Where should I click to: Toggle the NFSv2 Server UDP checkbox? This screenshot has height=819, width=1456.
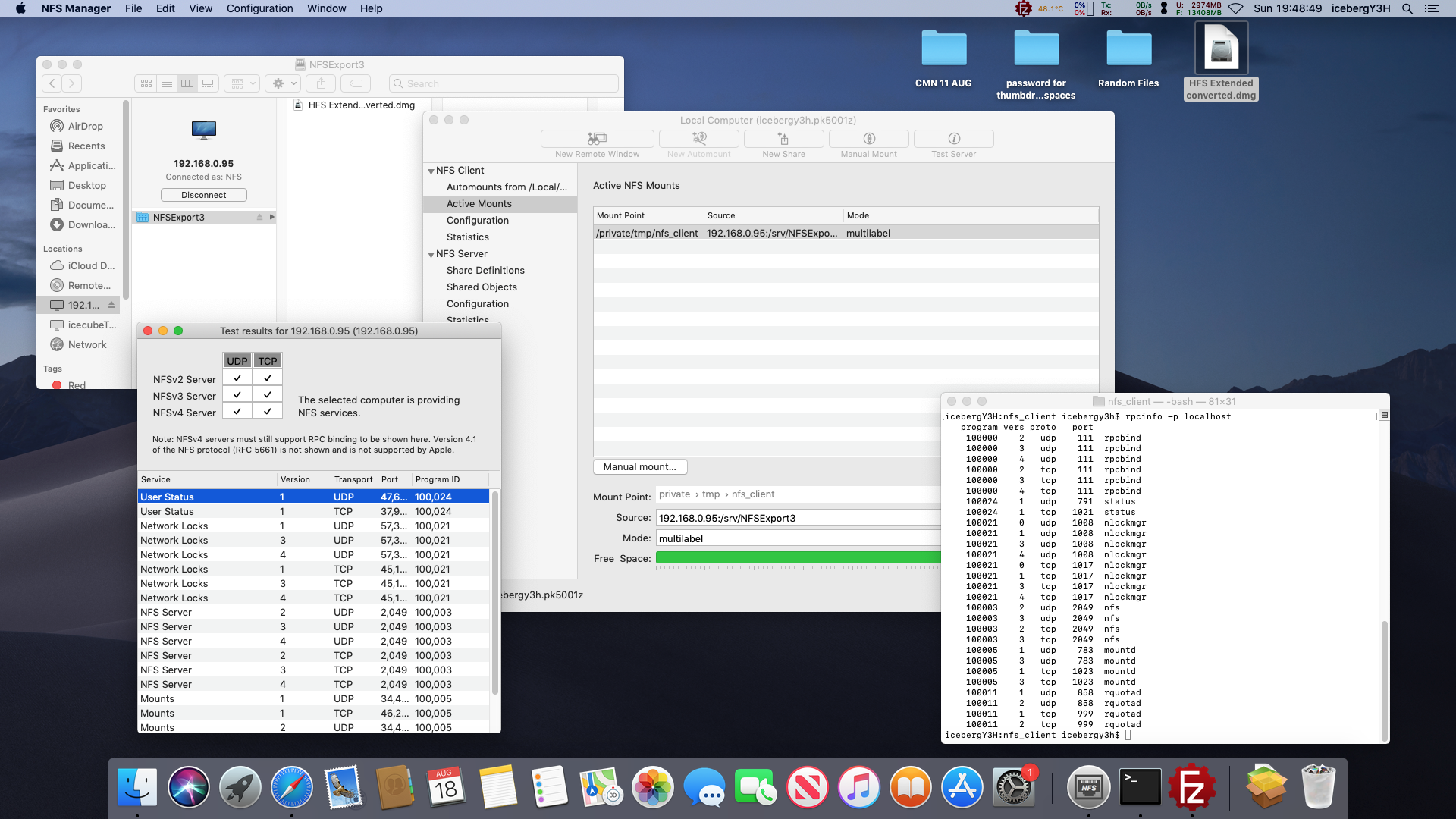237,378
